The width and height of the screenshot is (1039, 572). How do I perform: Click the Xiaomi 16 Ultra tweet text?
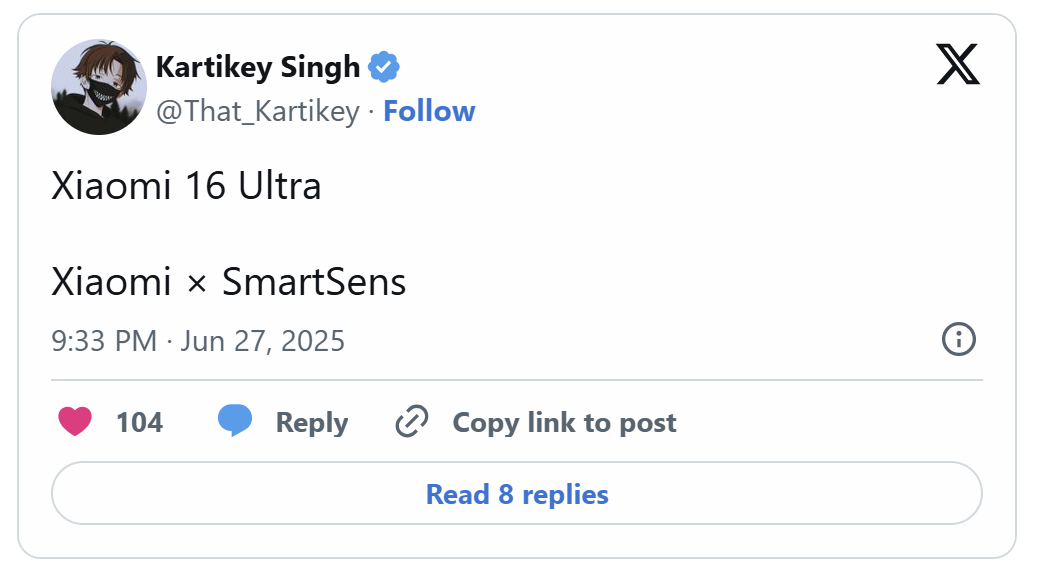point(186,187)
